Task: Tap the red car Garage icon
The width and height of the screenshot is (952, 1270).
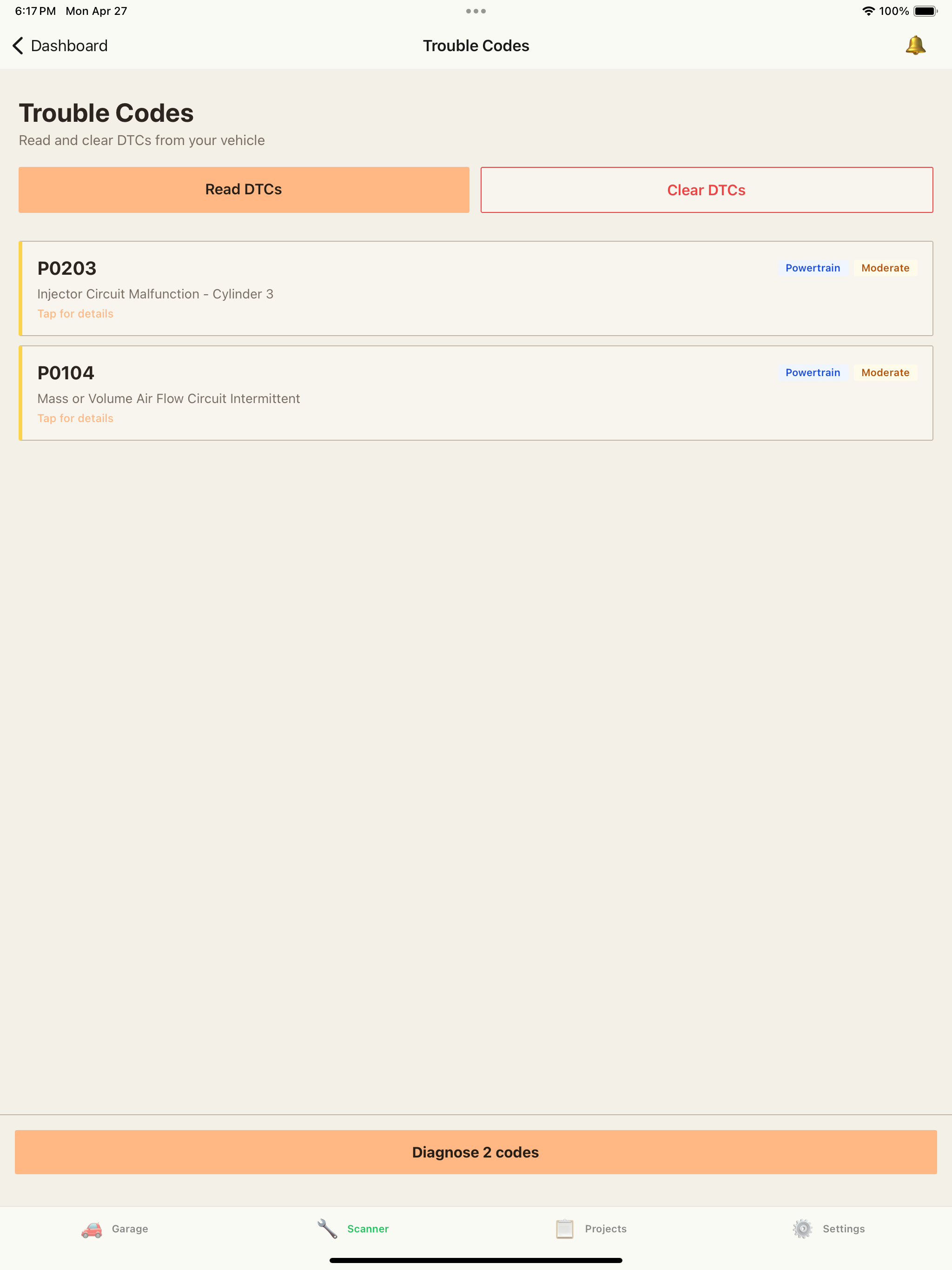Action: pyautogui.click(x=91, y=1229)
